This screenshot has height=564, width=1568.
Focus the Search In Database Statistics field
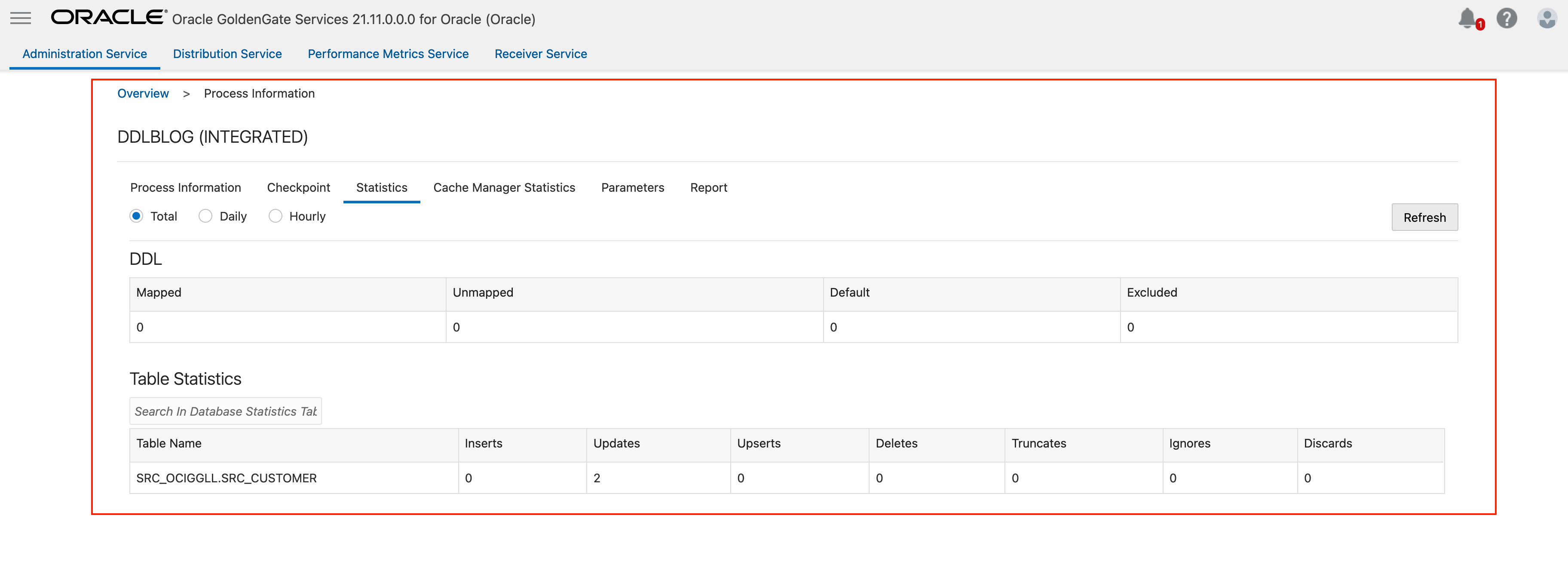pos(225,412)
